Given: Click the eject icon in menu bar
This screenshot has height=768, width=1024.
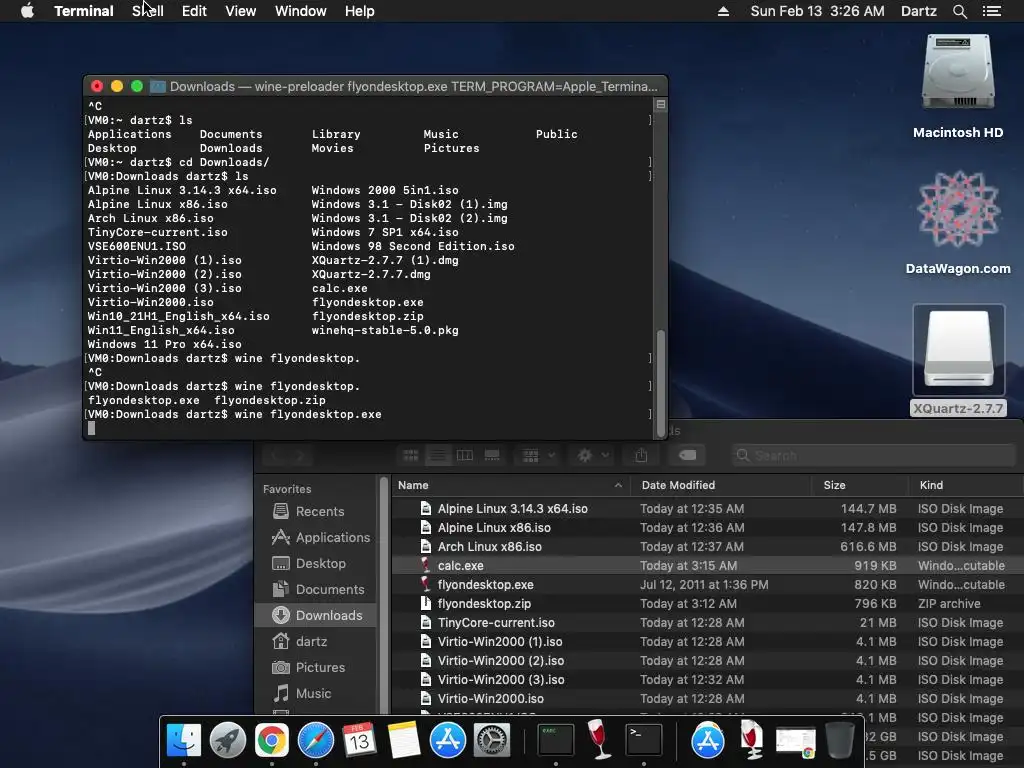Looking at the screenshot, I should 723,11.
